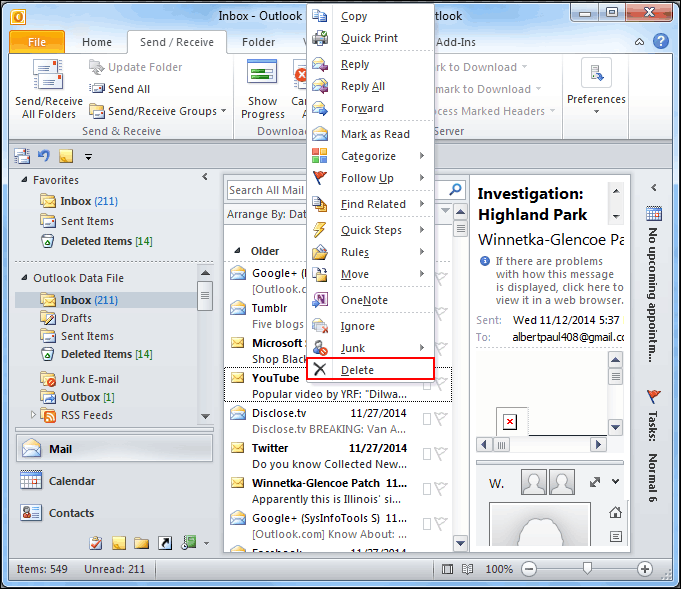This screenshot has height=589, width=681.
Task: Open Calendar navigation button
Action: pyautogui.click(x=115, y=481)
